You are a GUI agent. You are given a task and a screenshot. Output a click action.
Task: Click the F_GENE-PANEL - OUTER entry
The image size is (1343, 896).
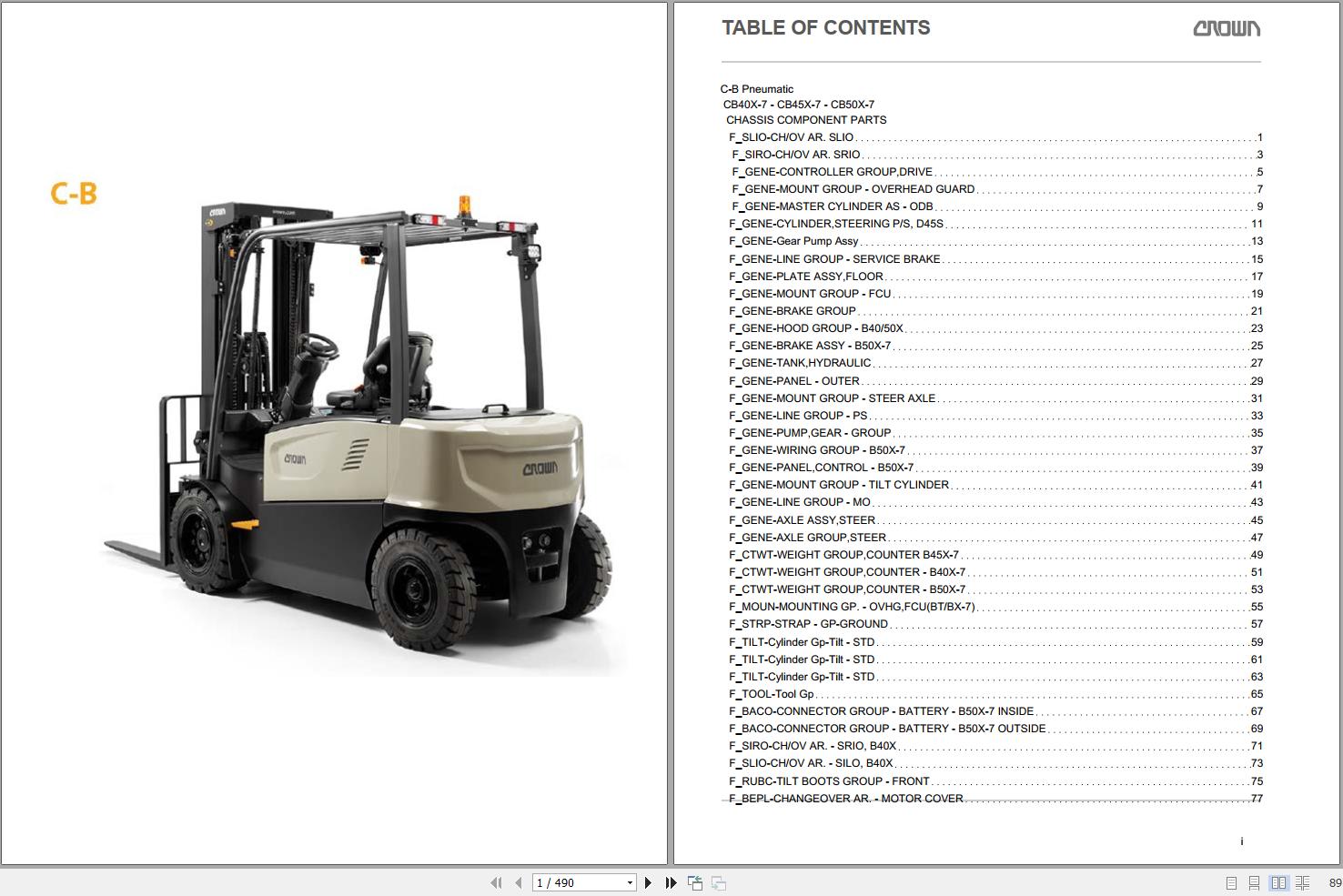pos(995,381)
